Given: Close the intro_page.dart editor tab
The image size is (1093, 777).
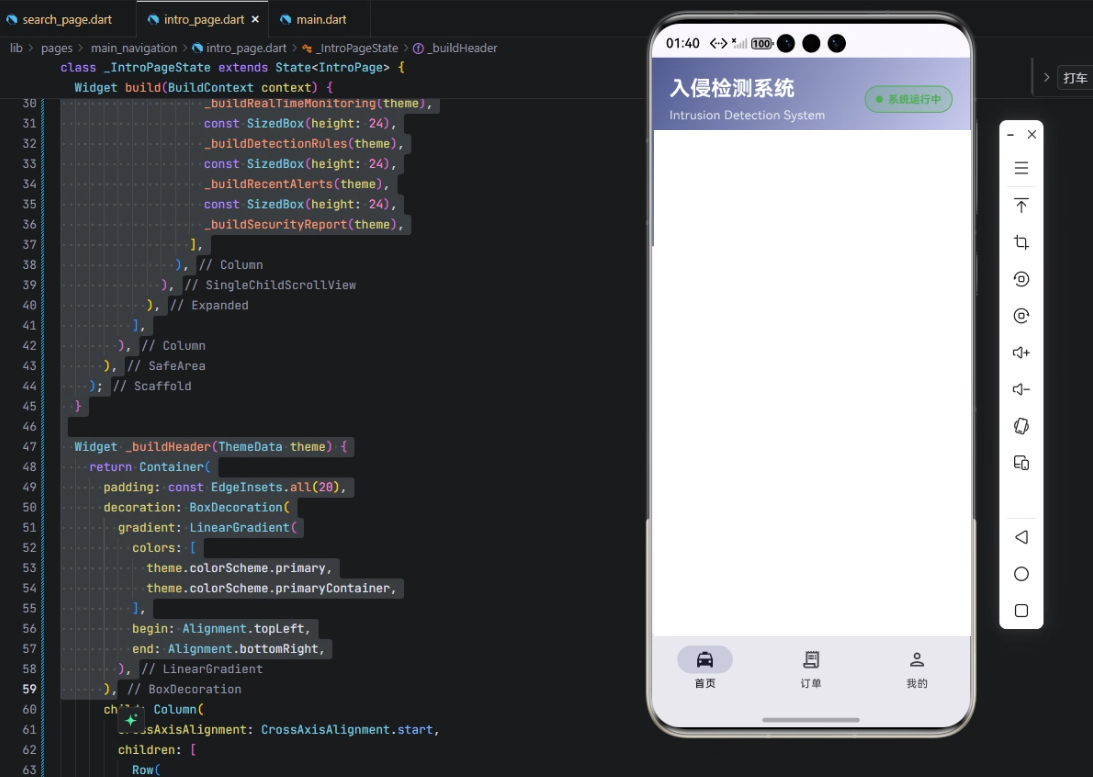Looking at the screenshot, I should point(255,20).
